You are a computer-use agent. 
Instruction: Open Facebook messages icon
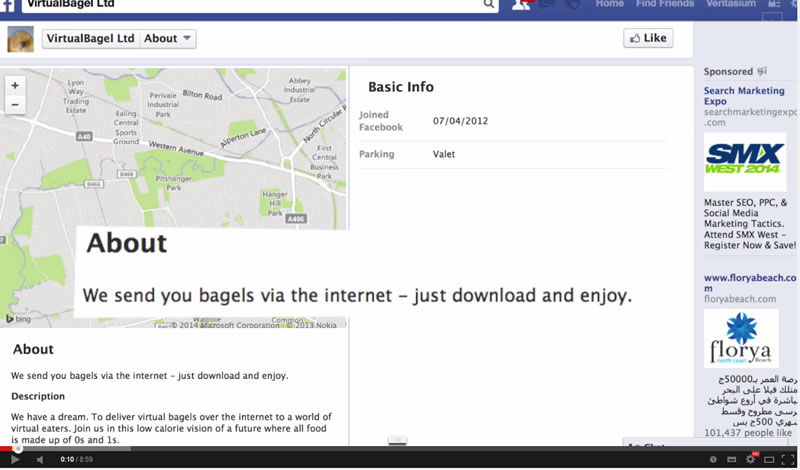547,4
